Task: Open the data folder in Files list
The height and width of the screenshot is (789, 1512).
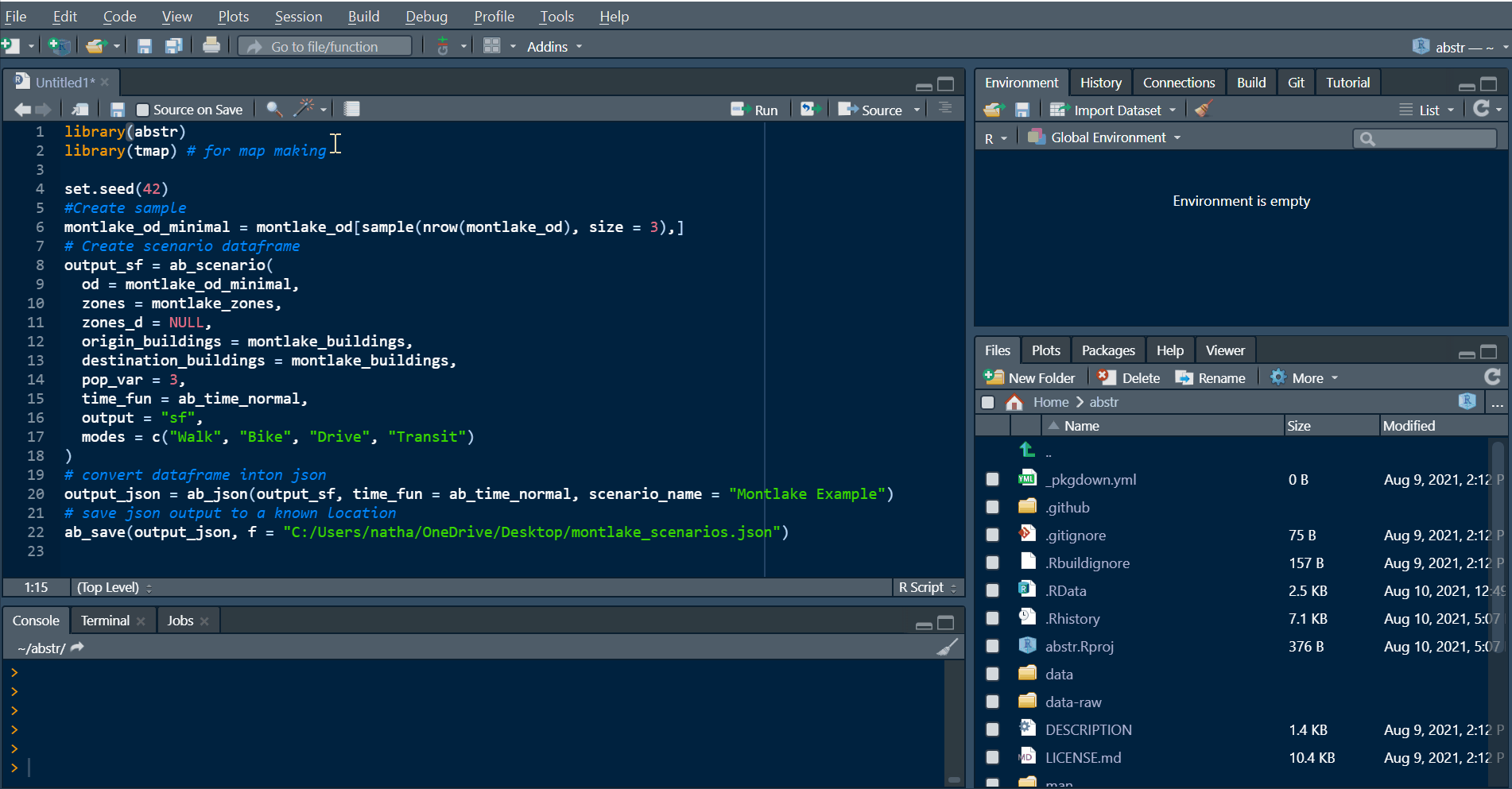Action: (1059, 674)
